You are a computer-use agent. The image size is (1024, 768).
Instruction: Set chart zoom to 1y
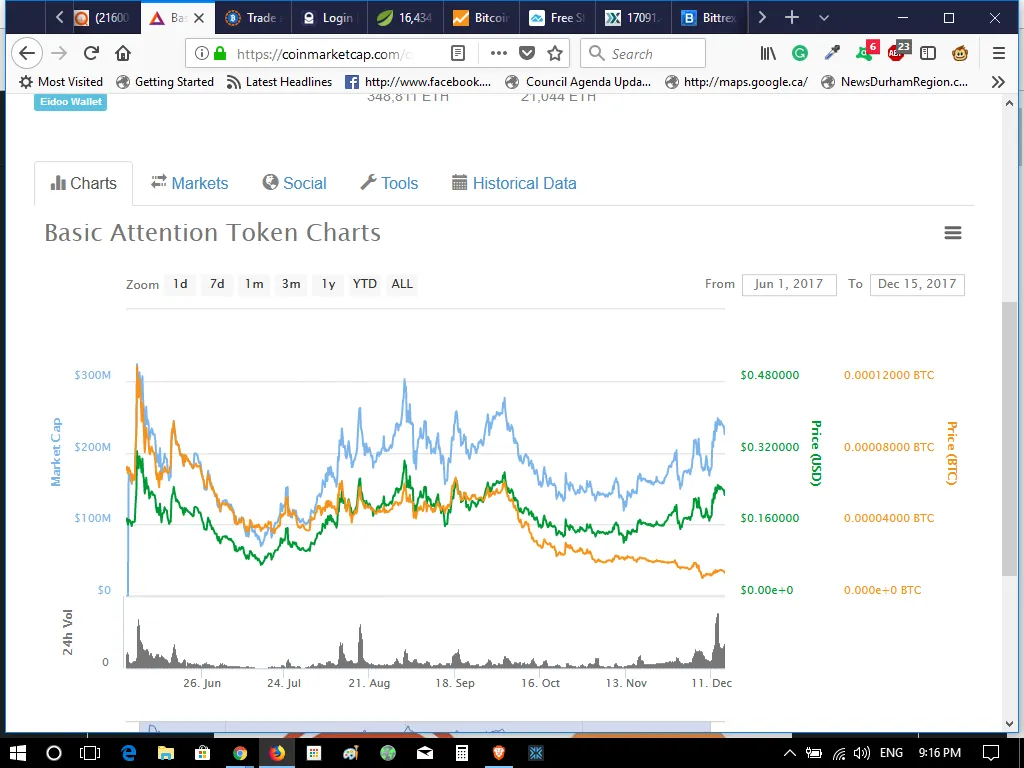point(328,284)
